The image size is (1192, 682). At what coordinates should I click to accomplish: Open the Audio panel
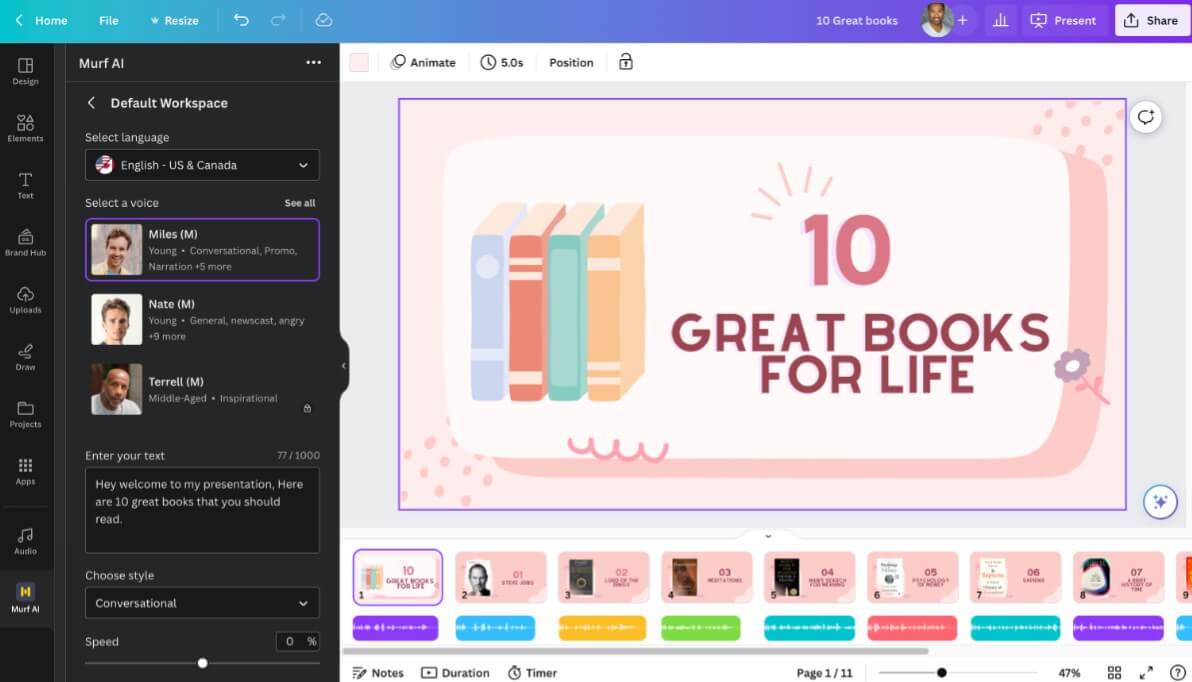[26, 536]
